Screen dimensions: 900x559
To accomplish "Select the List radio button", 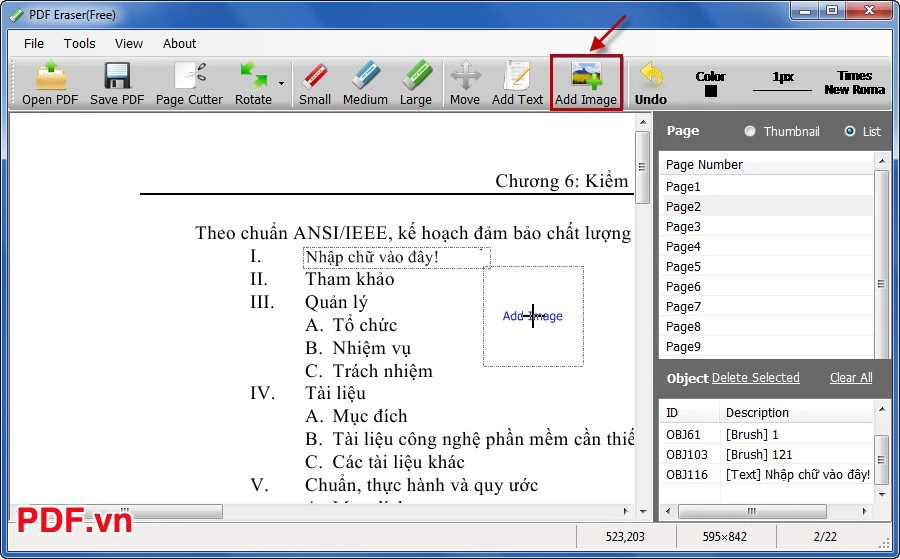I will pos(849,131).
